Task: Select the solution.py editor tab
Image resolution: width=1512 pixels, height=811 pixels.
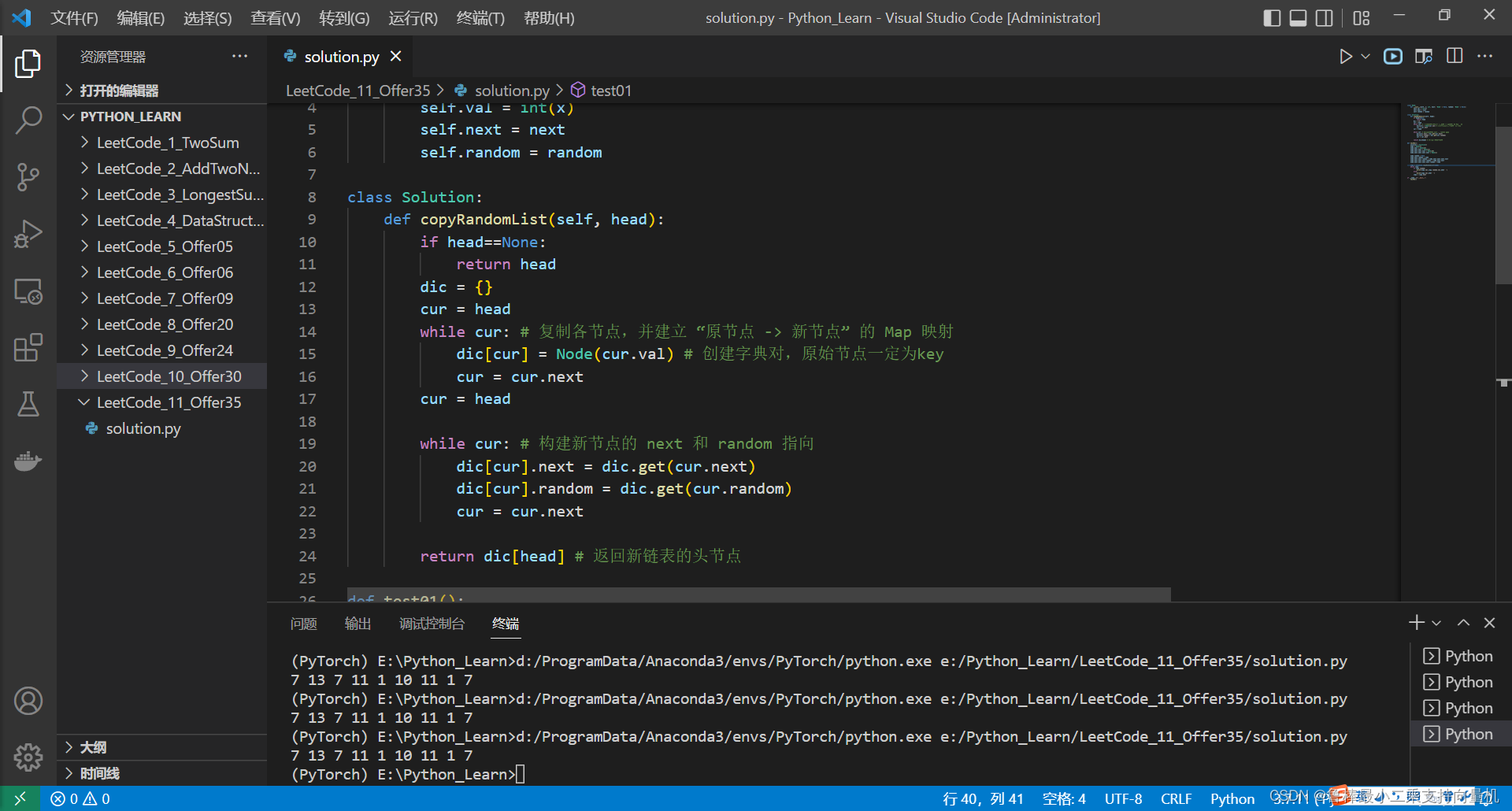Action: (342, 57)
